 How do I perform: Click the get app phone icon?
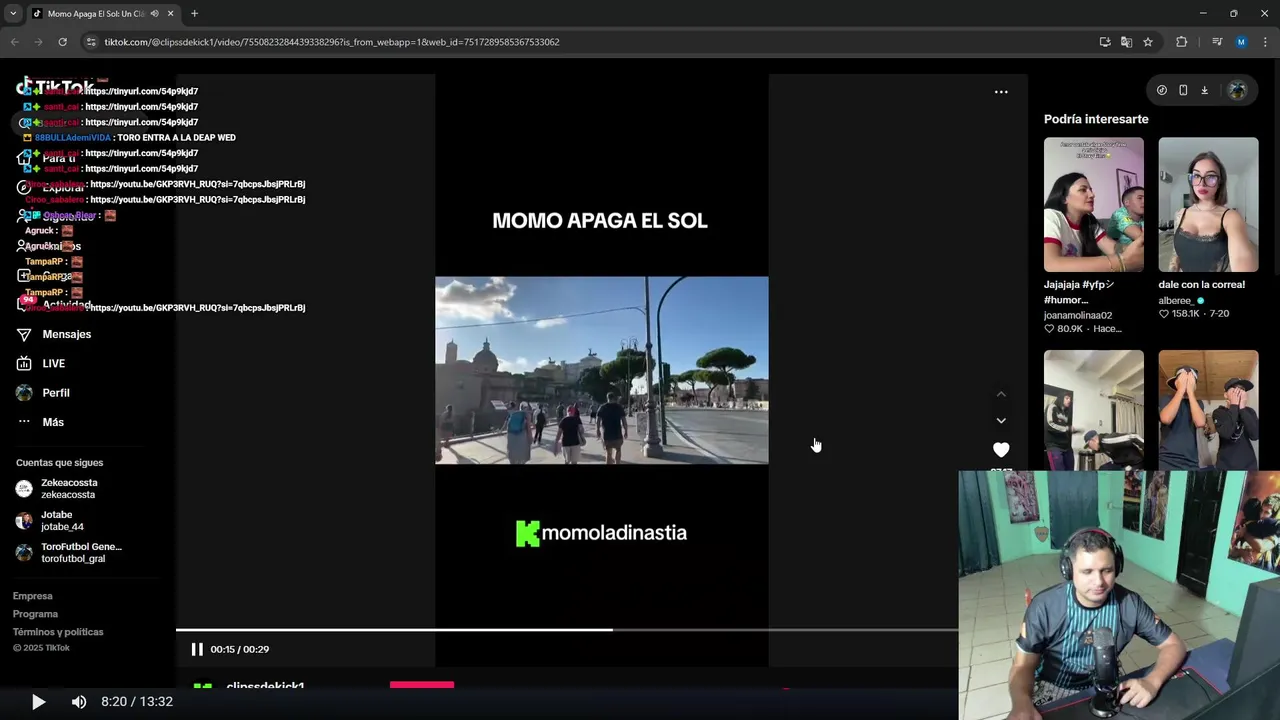pos(1183,90)
